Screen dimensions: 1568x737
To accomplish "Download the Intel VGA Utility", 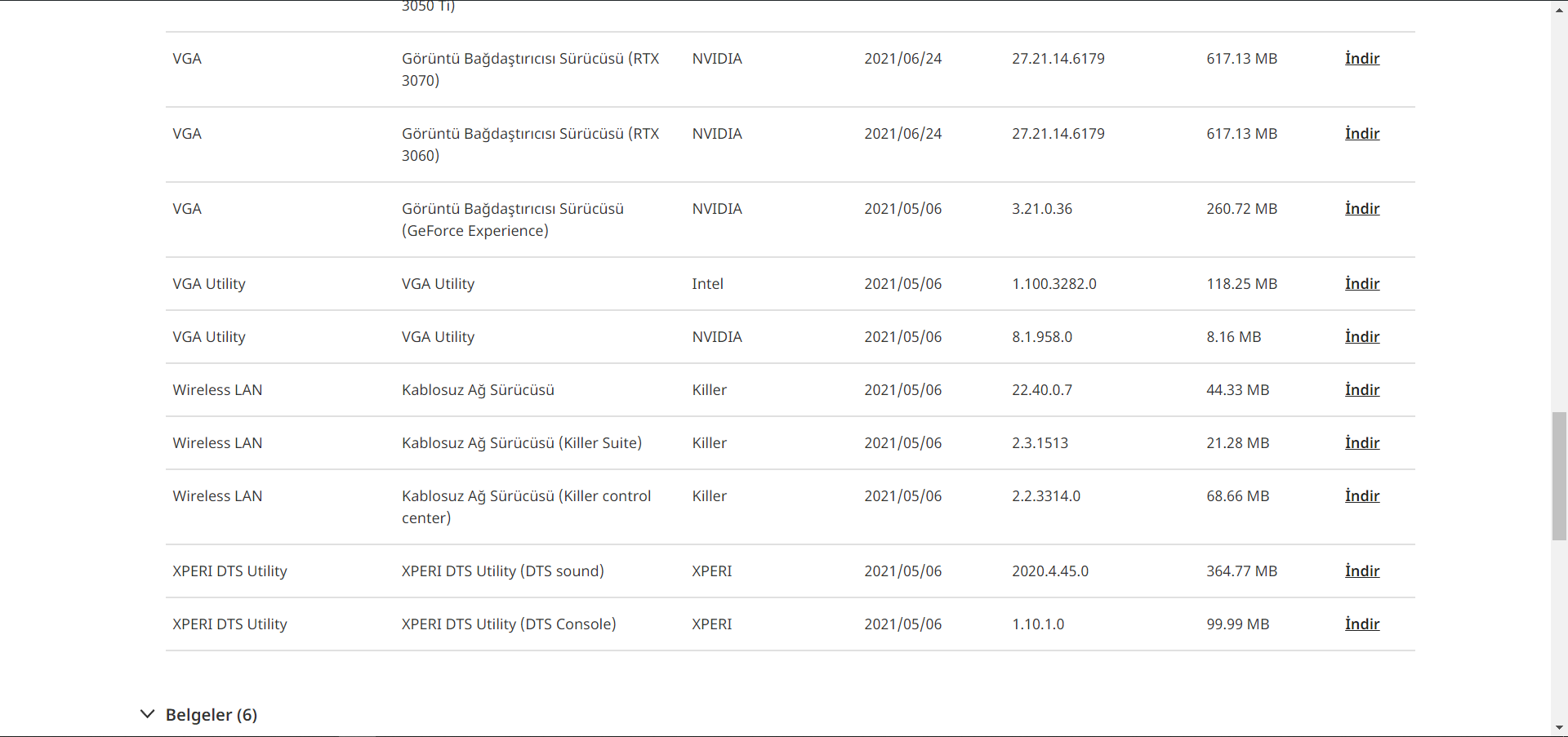I will coord(1361,284).
